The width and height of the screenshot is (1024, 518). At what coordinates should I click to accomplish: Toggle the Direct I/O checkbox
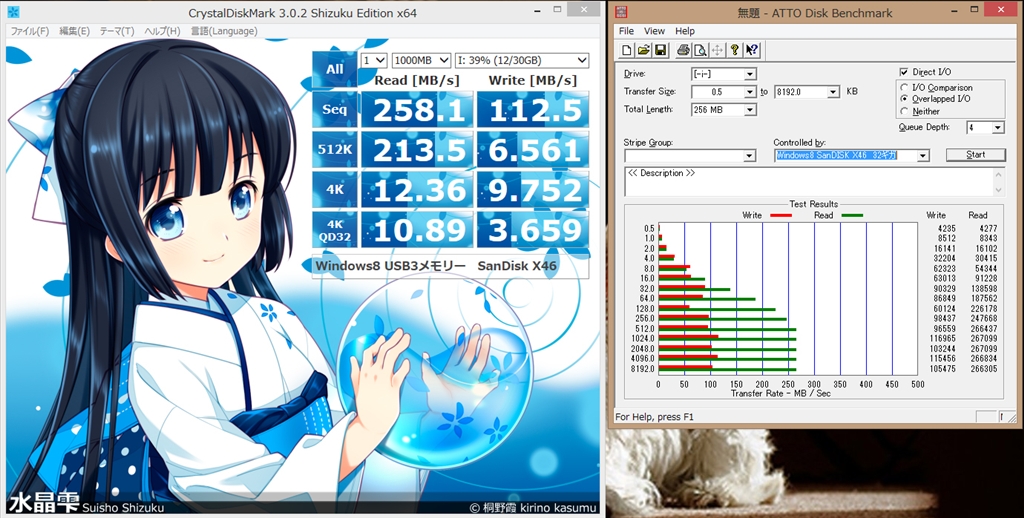pos(904,72)
